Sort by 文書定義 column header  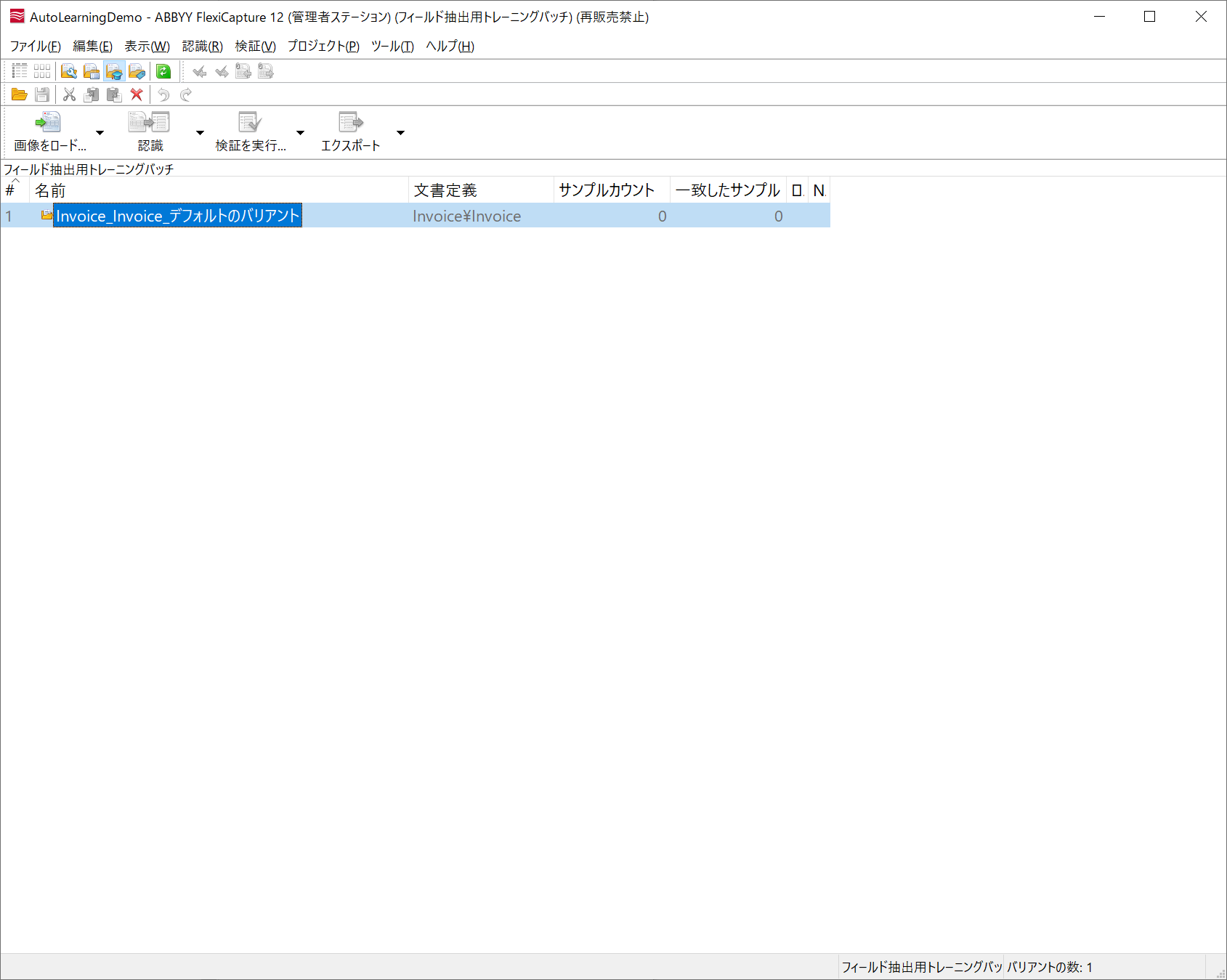pos(481,190)
